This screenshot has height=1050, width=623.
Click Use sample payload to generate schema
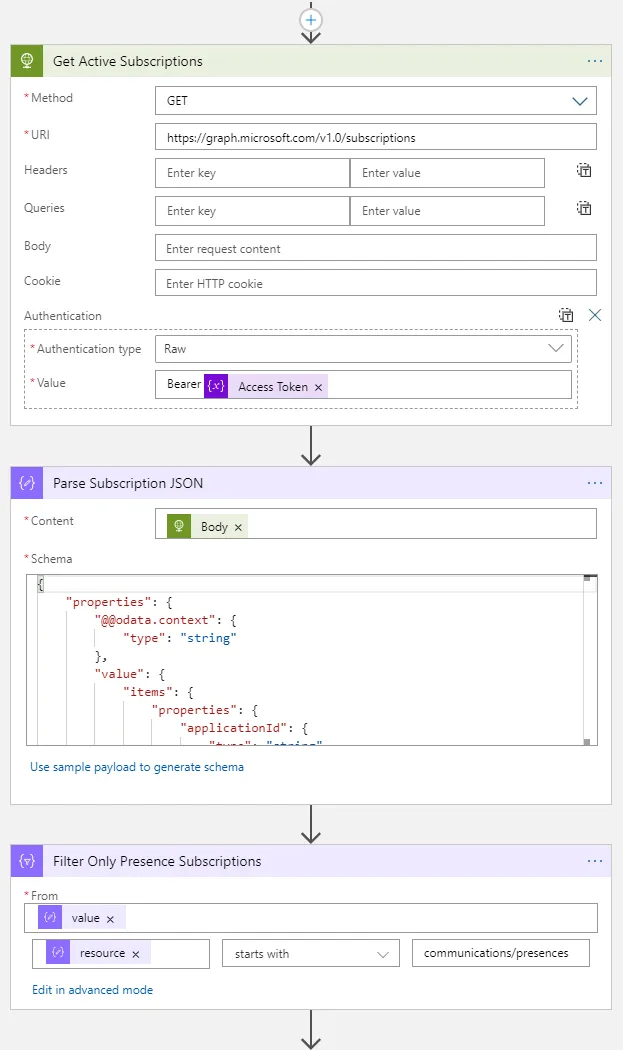pyautogui.click(x=137, y=767)
